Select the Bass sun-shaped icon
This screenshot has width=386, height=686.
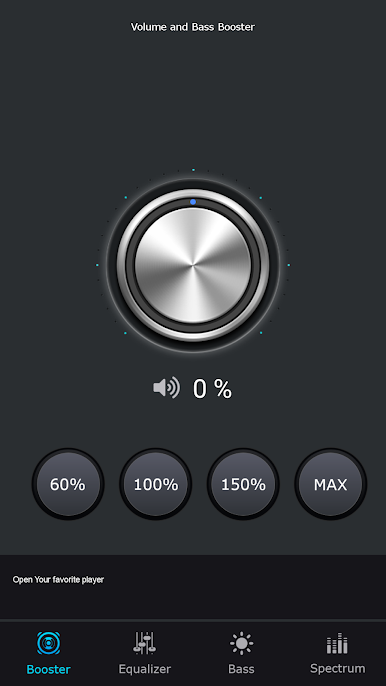click(241, 644)
